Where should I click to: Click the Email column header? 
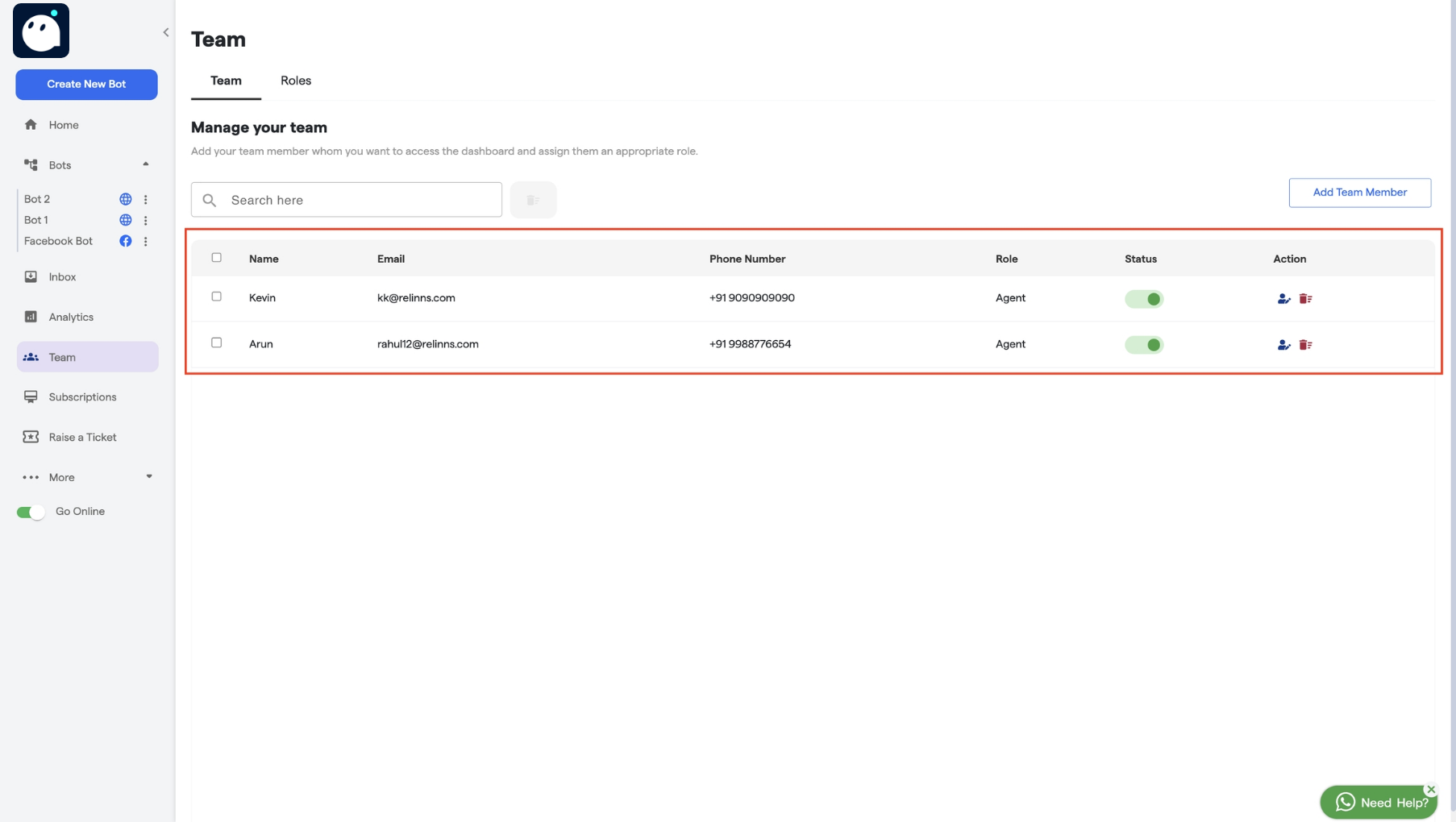(x=391, y=259)
